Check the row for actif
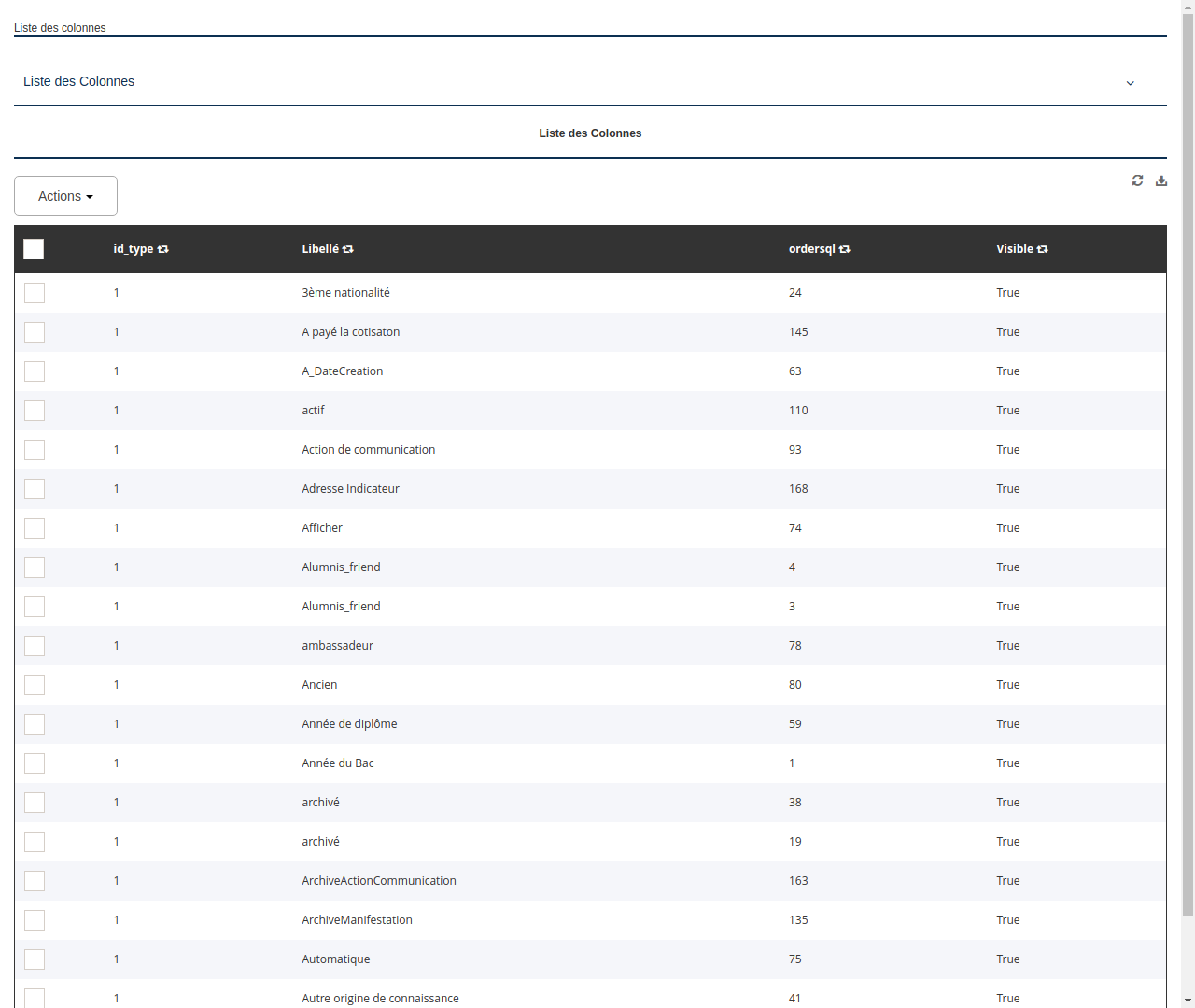This screenshot has width=1195, height=1008. (34, 410)
